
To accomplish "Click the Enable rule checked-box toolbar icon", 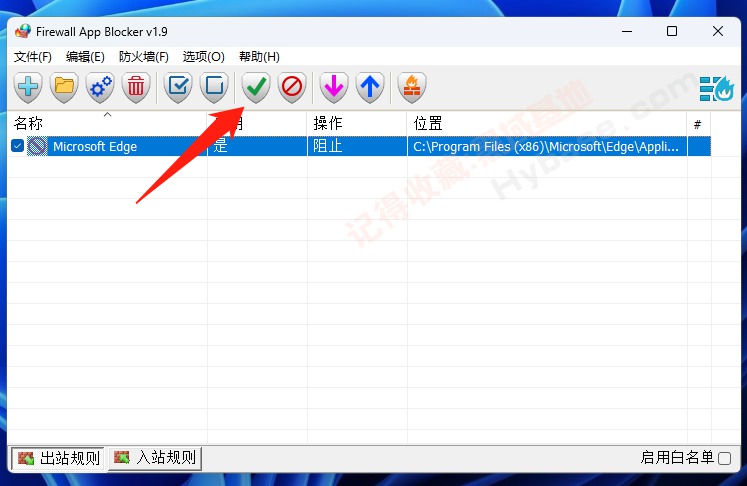I will pyautogui.click(x=178, y=87).
